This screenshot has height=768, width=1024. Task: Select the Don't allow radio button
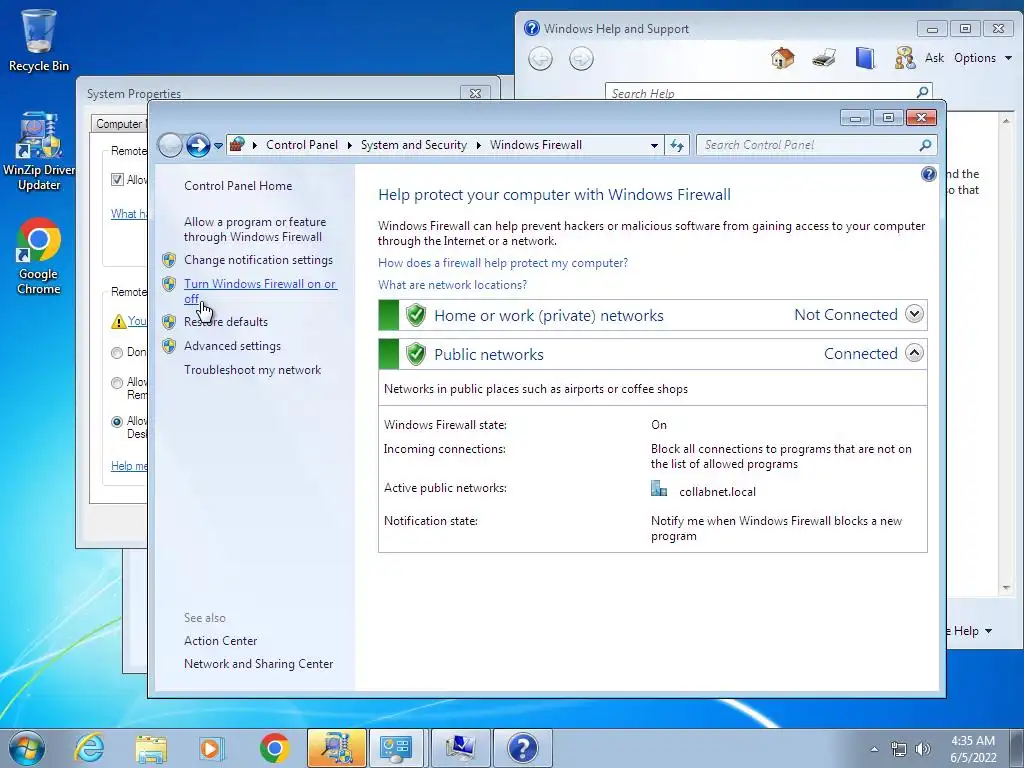tap(117, 353)
